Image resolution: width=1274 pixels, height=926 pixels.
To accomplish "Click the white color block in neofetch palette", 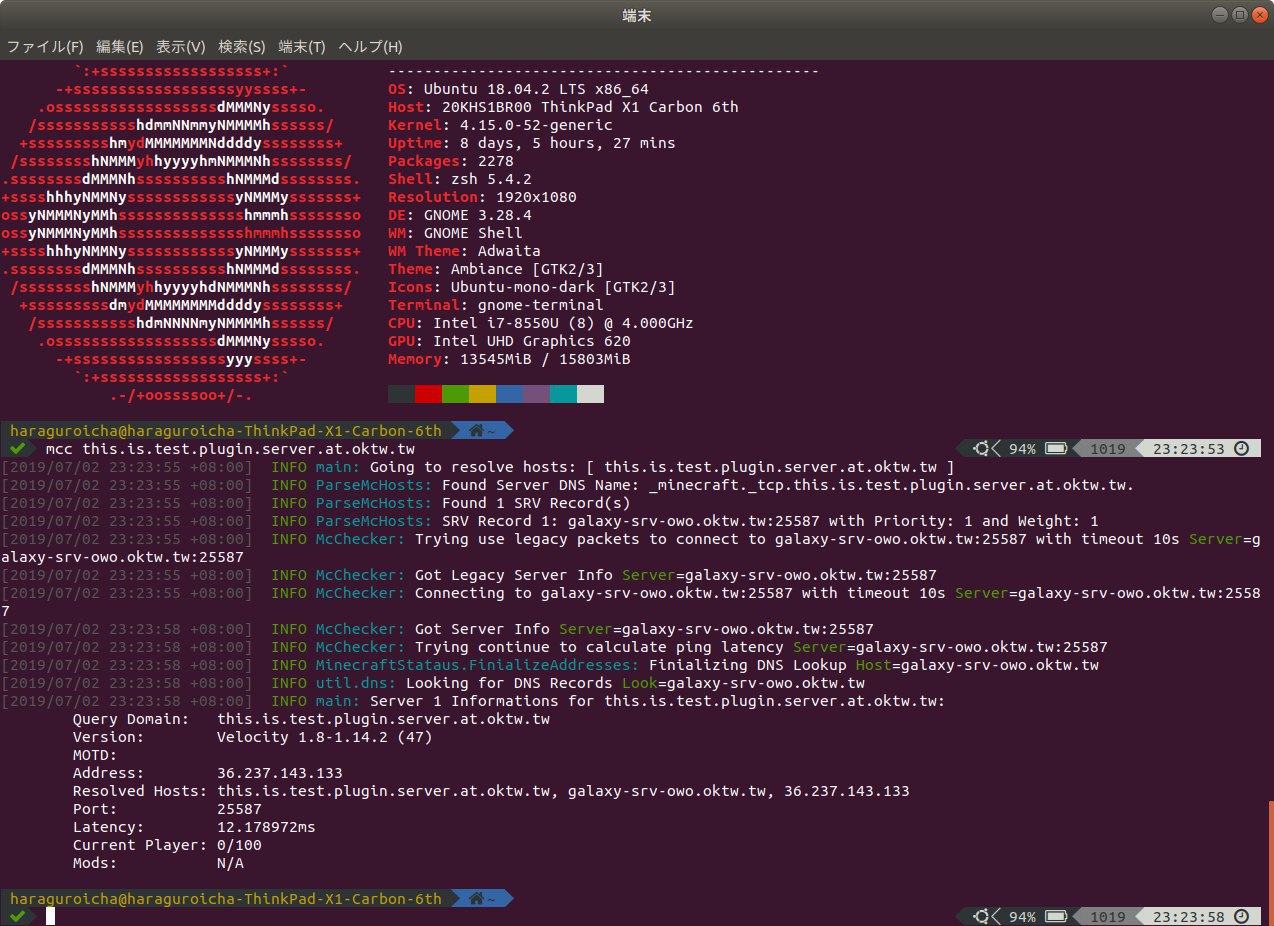I will click(590, 394).
